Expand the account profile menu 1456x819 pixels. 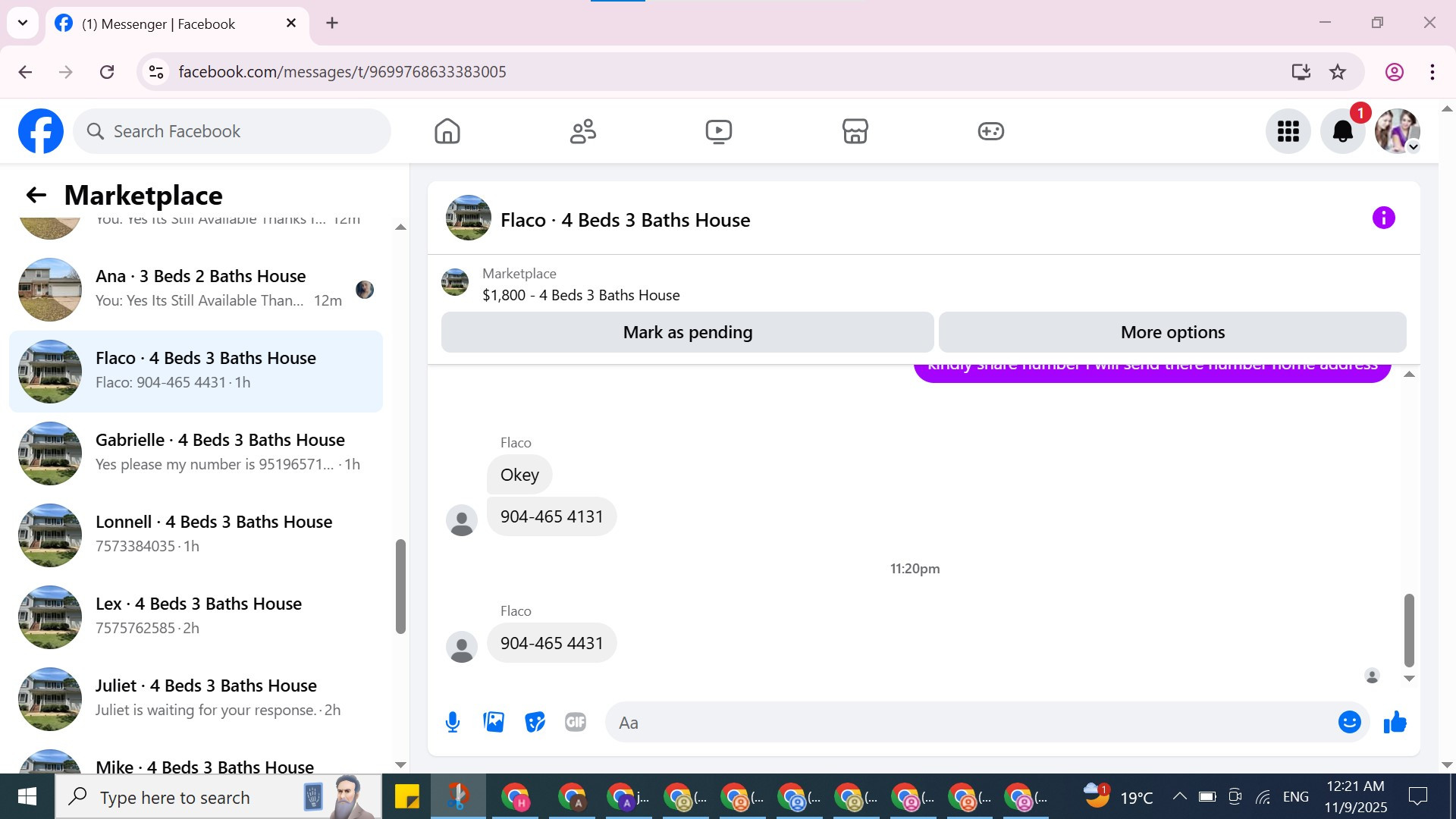[x=1398, y=131]
